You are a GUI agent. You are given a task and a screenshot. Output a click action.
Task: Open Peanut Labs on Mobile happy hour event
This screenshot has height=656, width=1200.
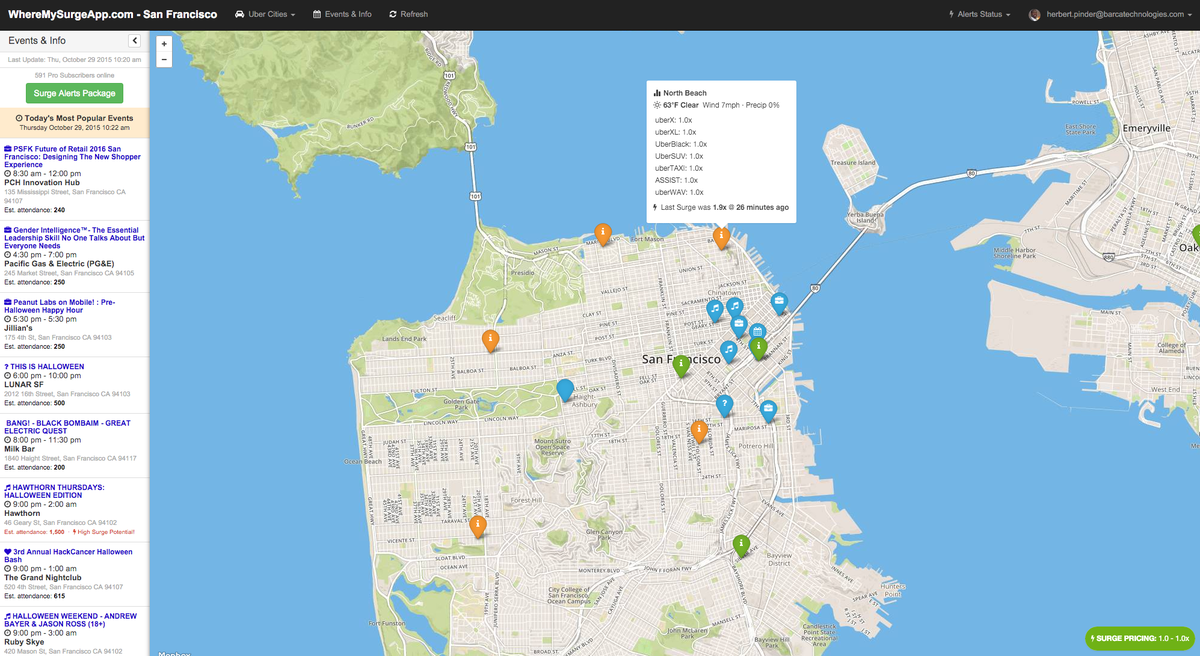pos(60,306)
